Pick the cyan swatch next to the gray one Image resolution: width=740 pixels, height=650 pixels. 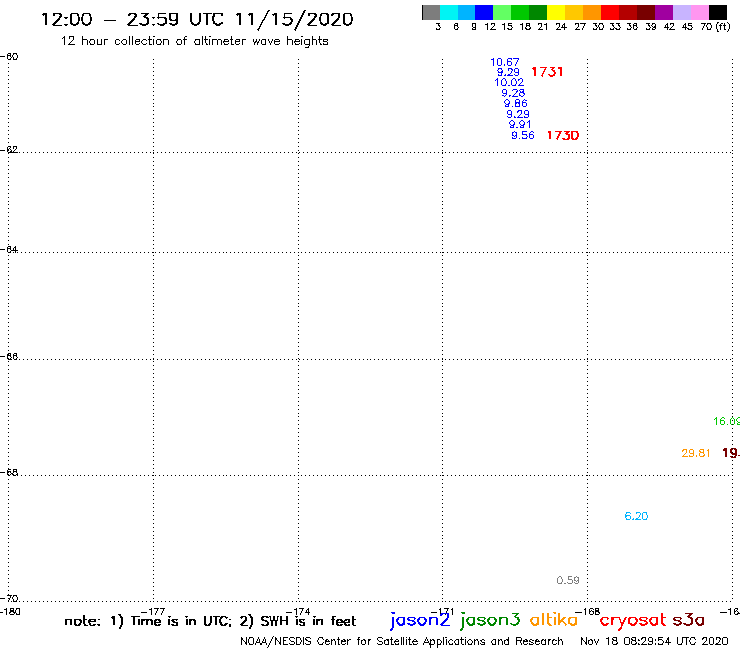449,12
